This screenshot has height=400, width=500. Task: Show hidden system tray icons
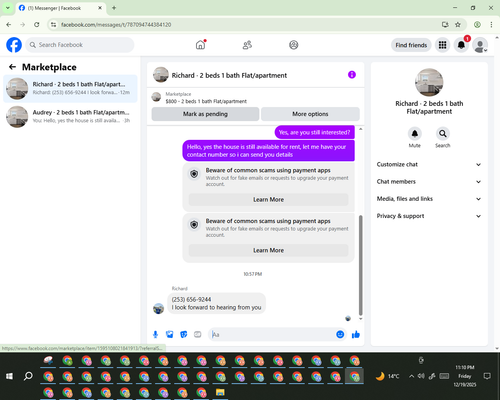point(412,376)
